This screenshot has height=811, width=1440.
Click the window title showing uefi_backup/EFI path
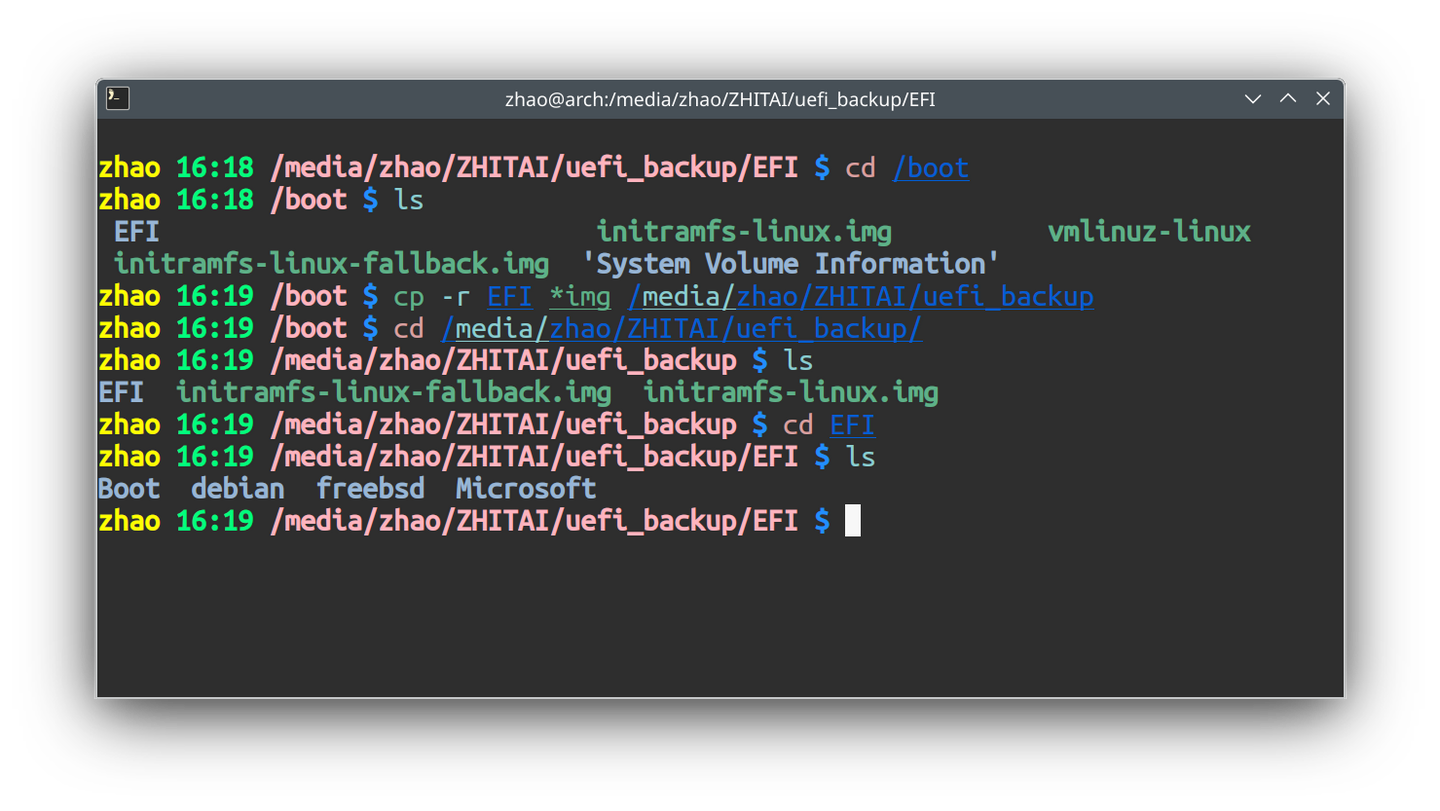pyautogui.click(x=719, y=98)
